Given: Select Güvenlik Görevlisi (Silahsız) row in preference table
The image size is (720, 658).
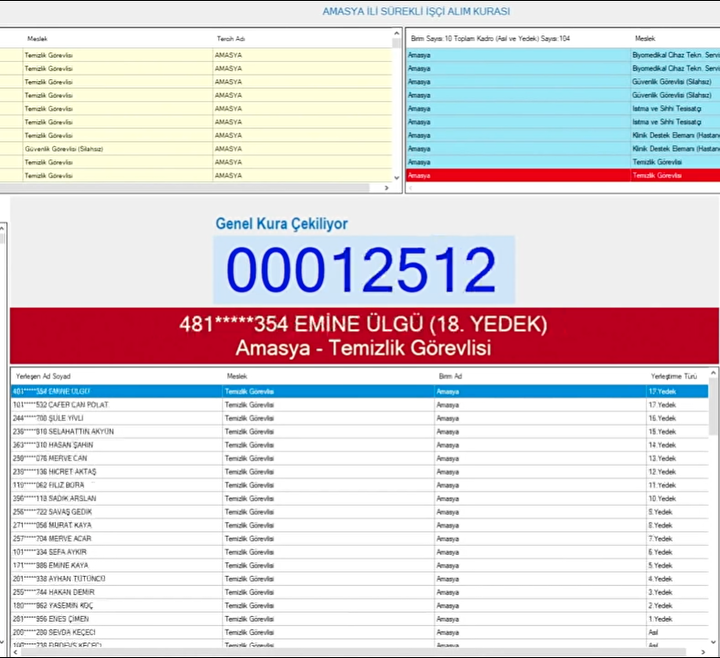Looking at the screenshot, I should (196, 149).
